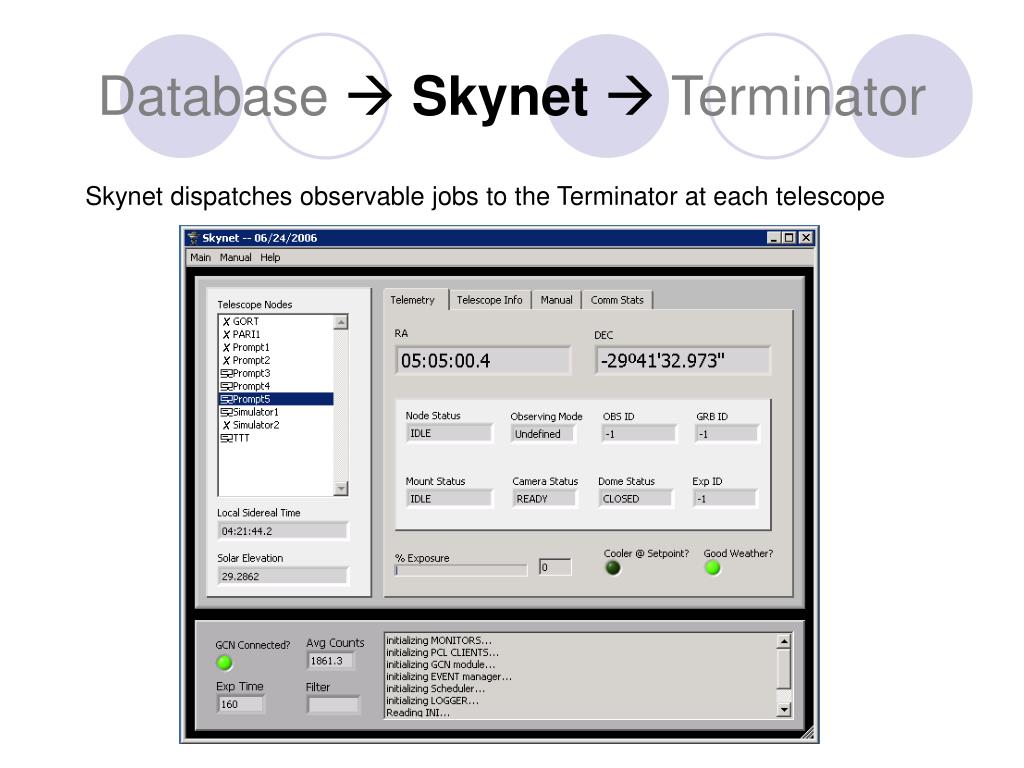Click the connected computer icon beside Prompt4
This screenshot has height=768, width=1024.
tap(226, 387)
